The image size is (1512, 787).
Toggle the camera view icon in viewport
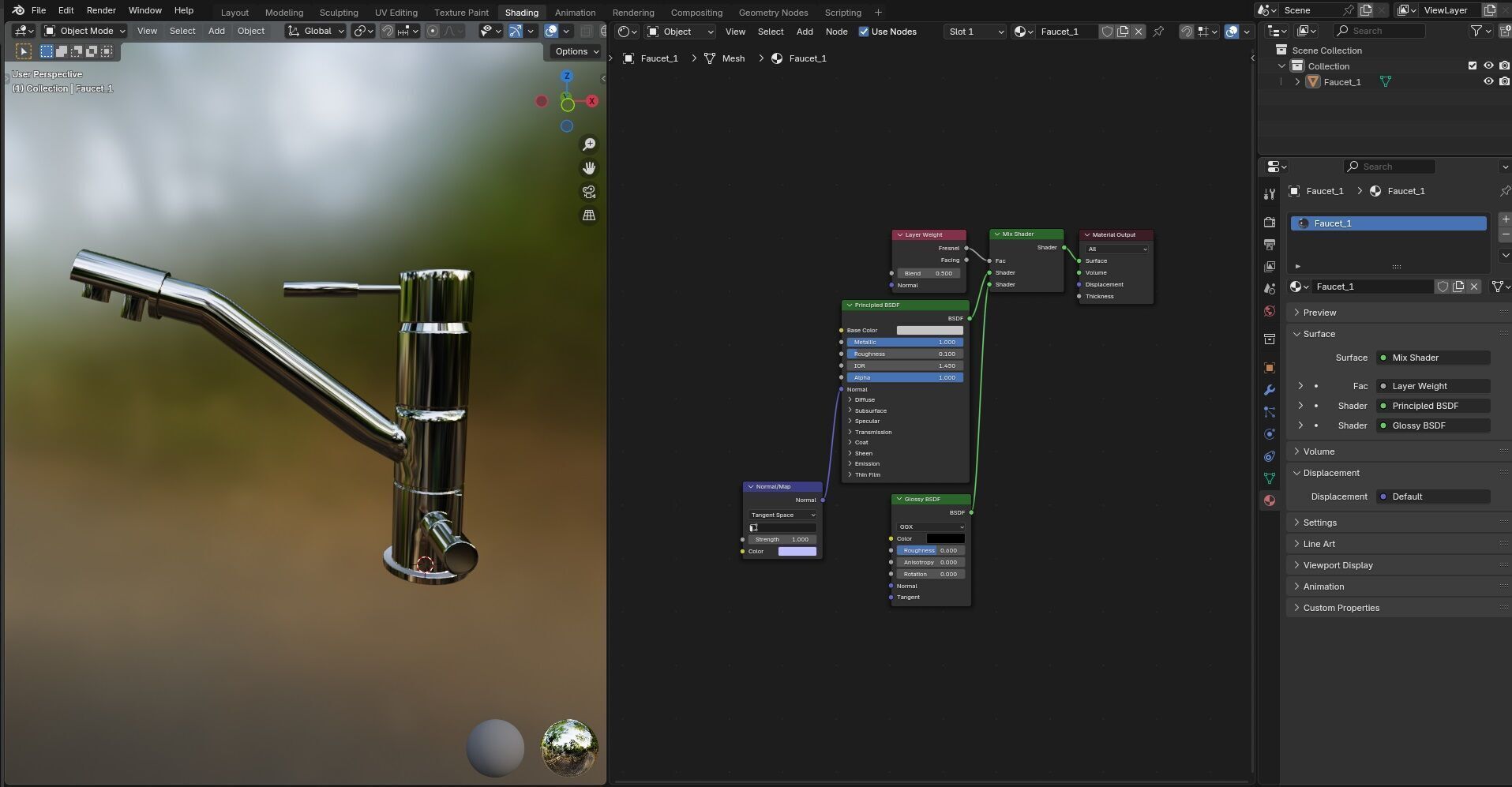click(x=589, y=192)
